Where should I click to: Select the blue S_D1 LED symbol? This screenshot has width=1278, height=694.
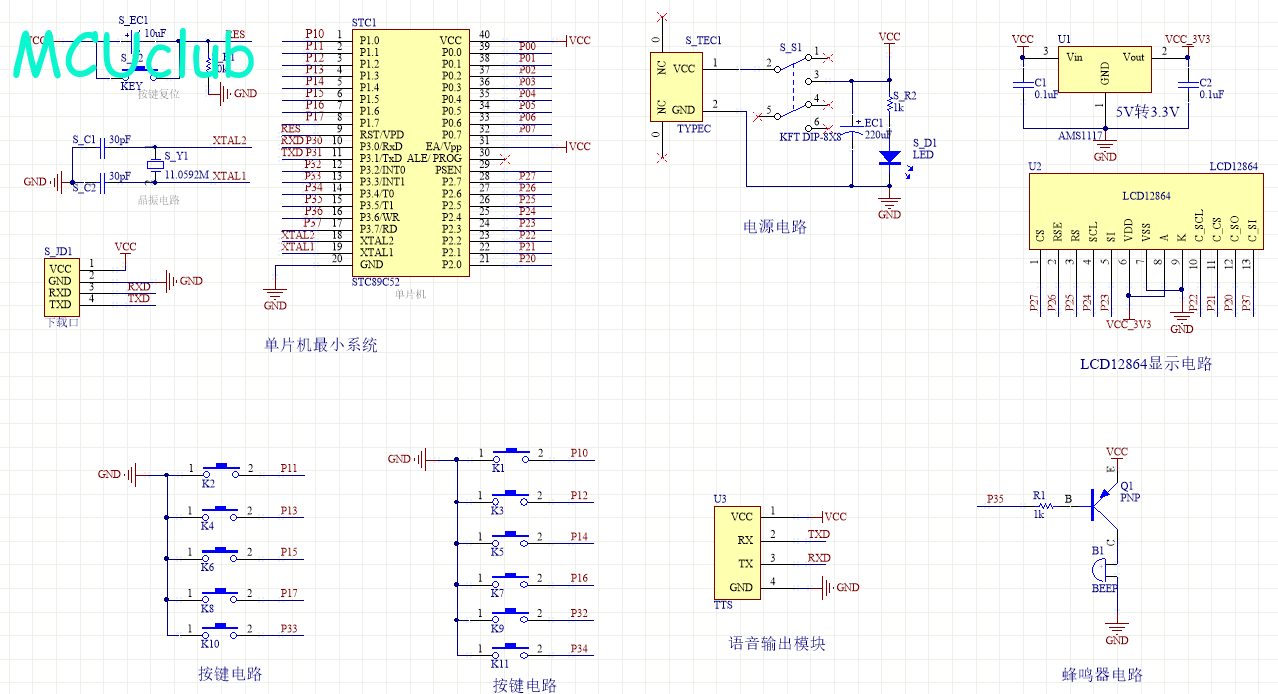pos(889,157)
